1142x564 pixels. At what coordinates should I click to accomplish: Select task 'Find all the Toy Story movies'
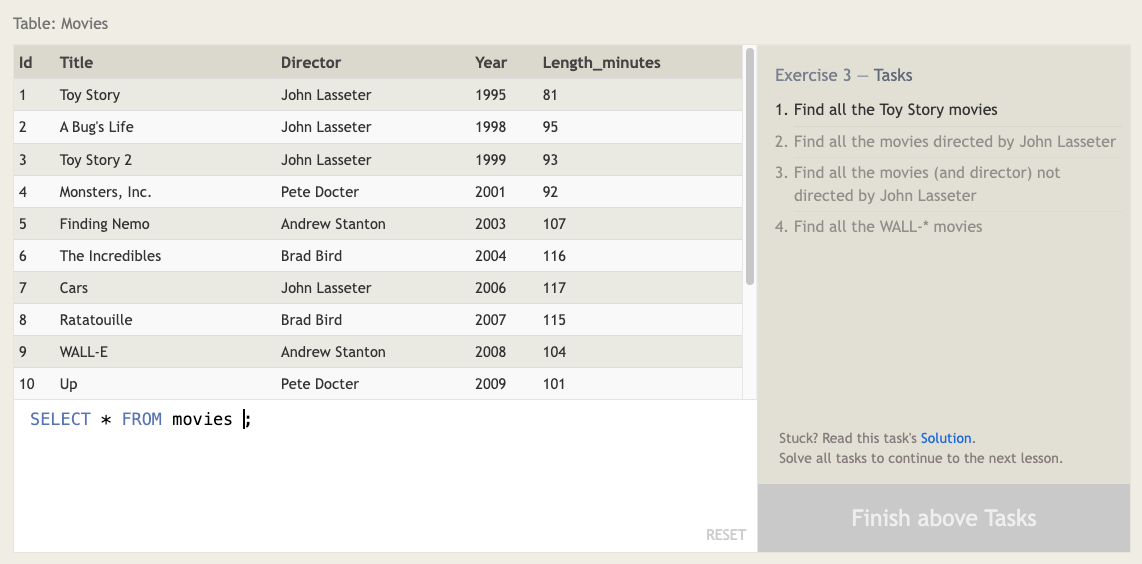pyautogui.click(x=895, y=110)
